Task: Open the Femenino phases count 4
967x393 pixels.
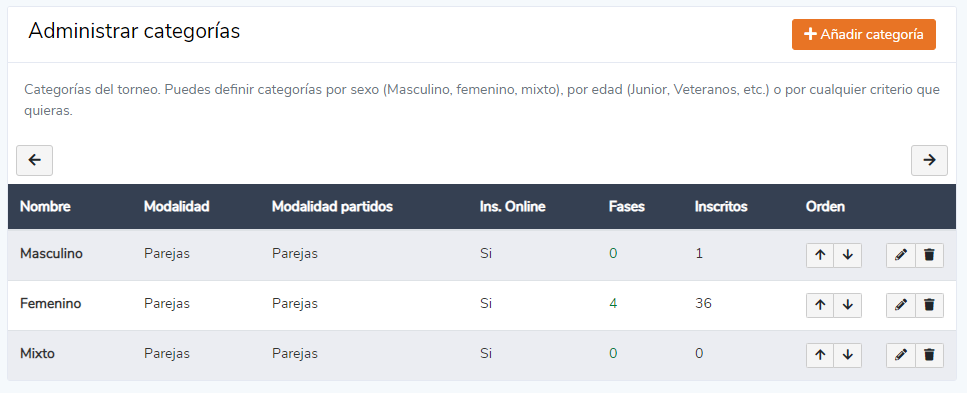Action: (x=613, y=304)
